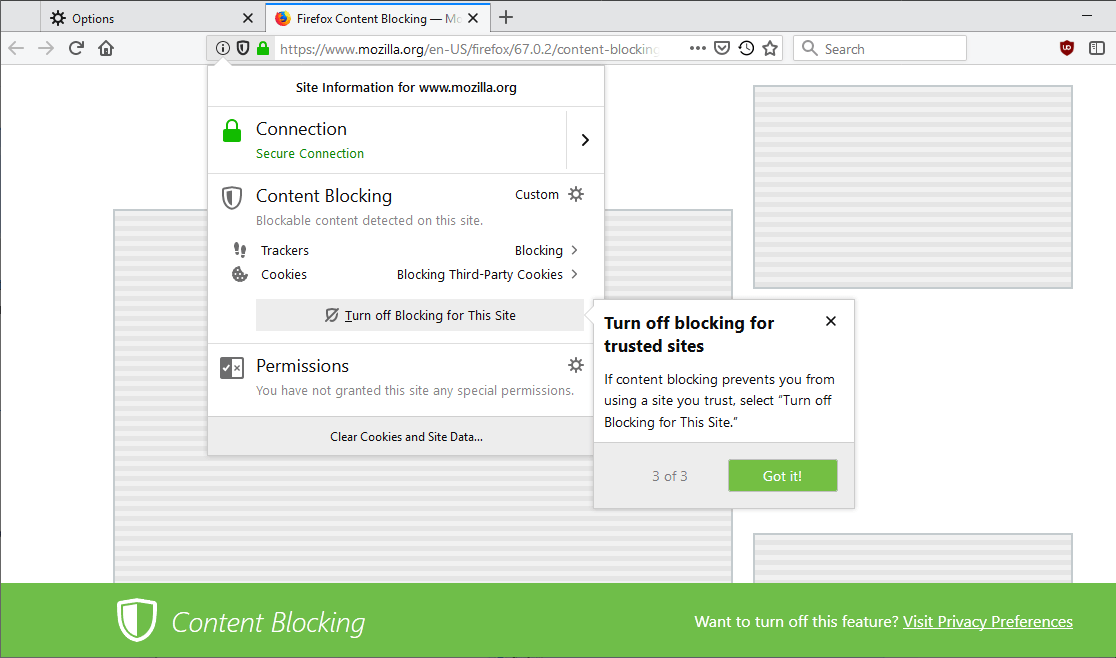Image resolution: width=1116 pixels, height=658 pixels.
Task: Select the Firefox Content Blocking tab
Action: (378, 18)
